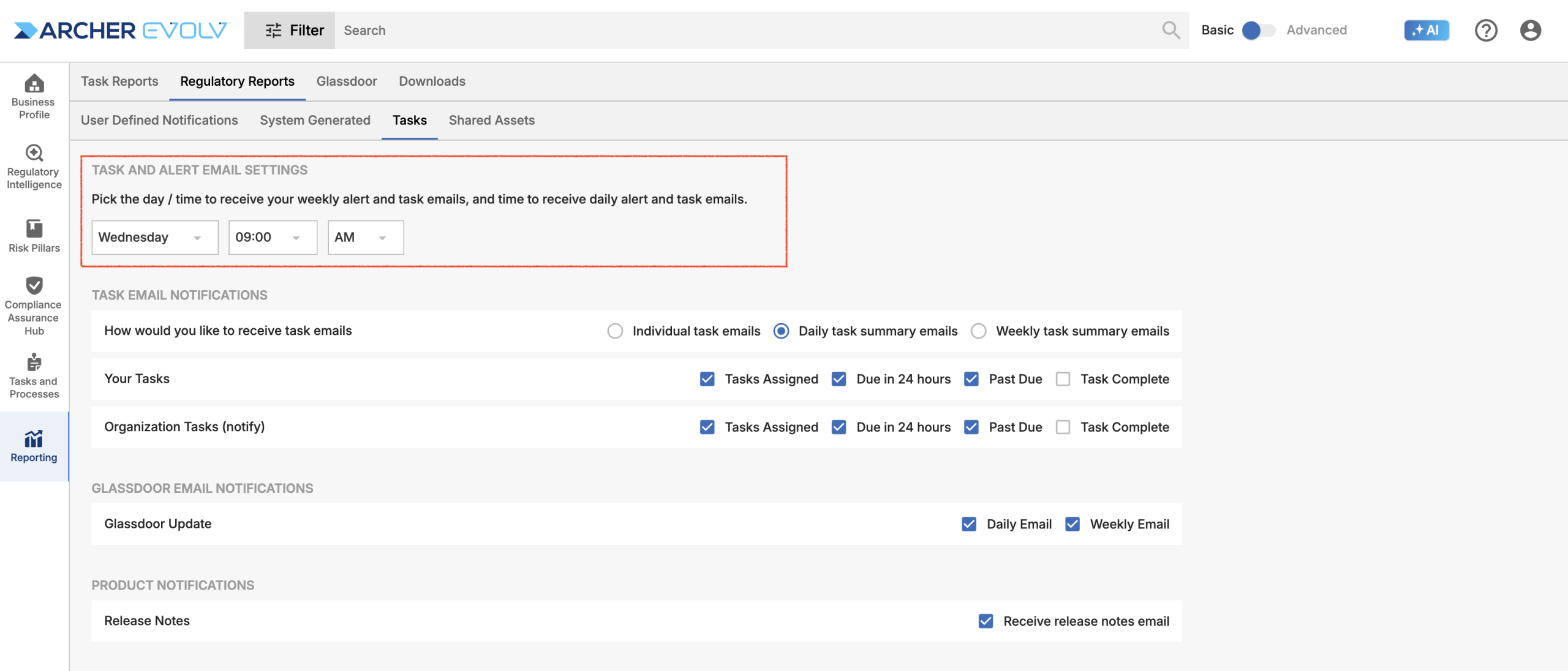The height and width of the screenshot is (671, 1568).
Task: Select Individual task emails radio button
Action: click(x=615, y=331)
